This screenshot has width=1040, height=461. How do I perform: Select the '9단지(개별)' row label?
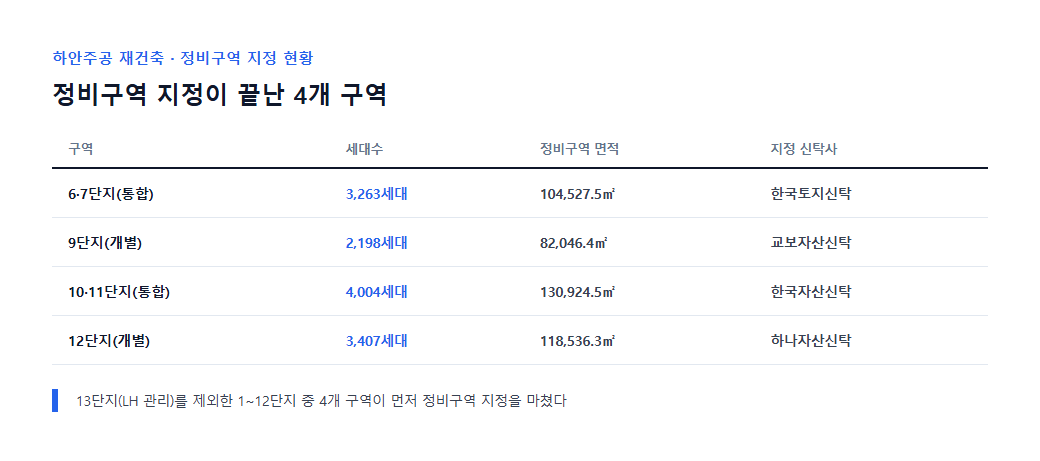105,243
